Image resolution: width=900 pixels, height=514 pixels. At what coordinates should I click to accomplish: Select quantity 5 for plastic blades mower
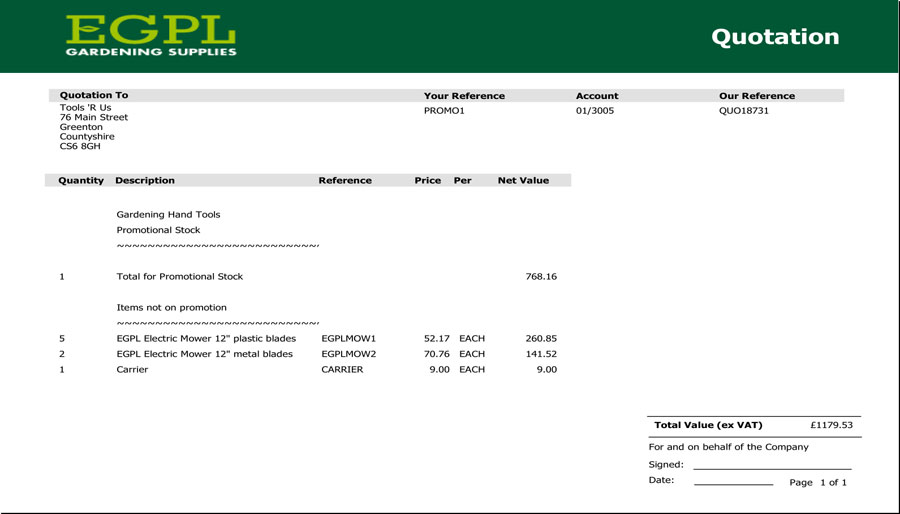pos(62,338)
